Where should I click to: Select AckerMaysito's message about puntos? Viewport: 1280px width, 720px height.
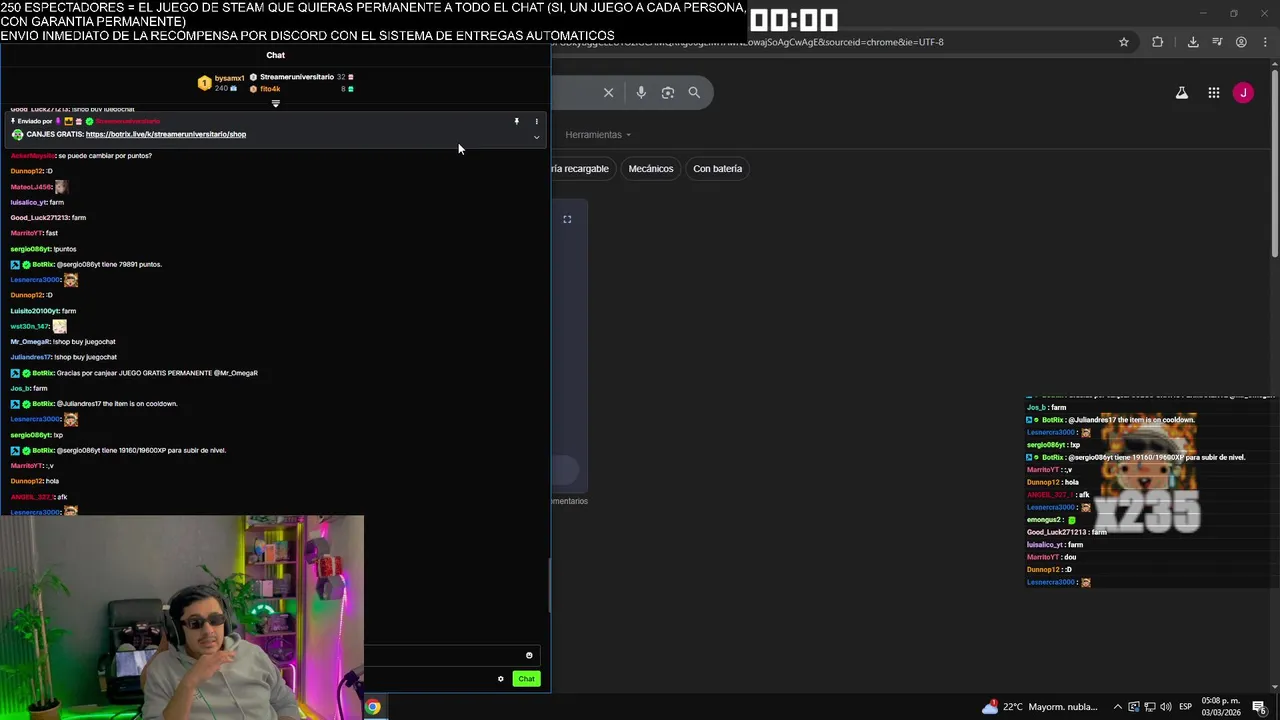[x=81, y=156]
